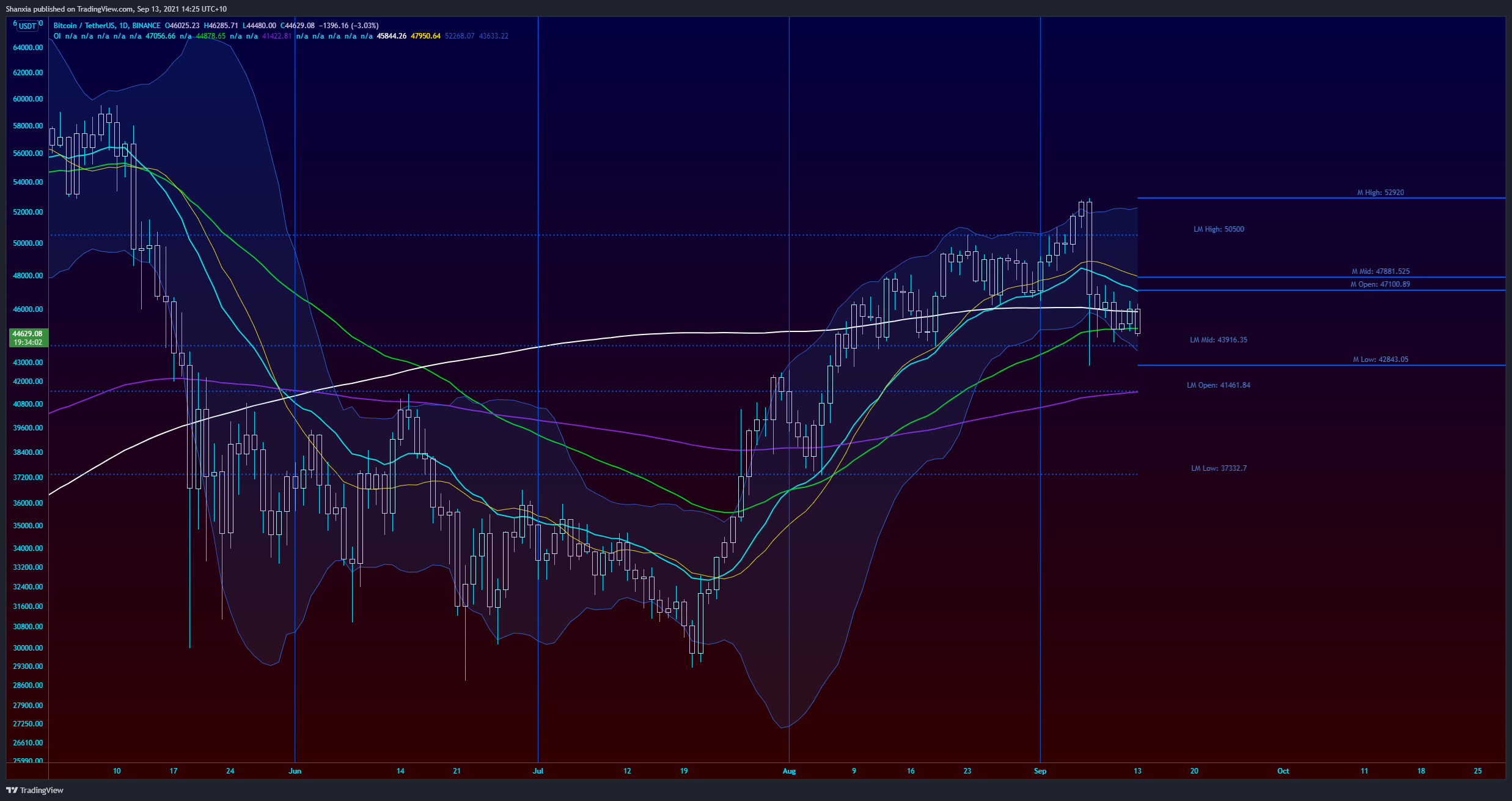Click the Jul date on time axis
The width and height of the screenshot is (1512, 801).
coord(538,771)
